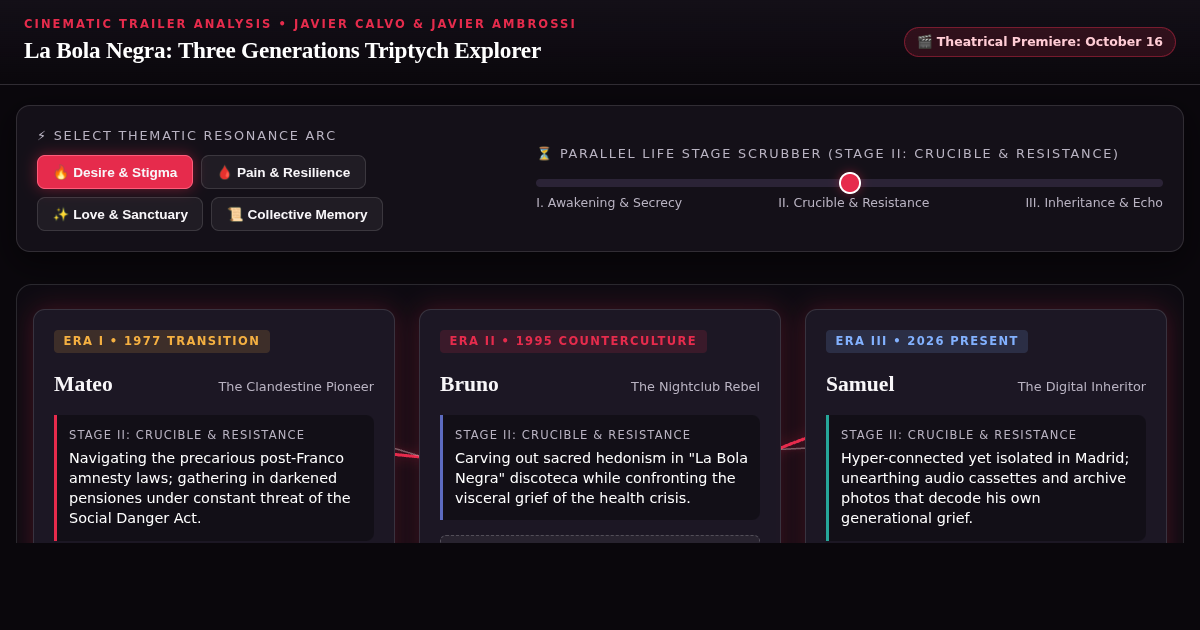
Task: Click the 'Select Thematic Resonance Arc' label
Action: pyautogui.click(x=187, y=135)
